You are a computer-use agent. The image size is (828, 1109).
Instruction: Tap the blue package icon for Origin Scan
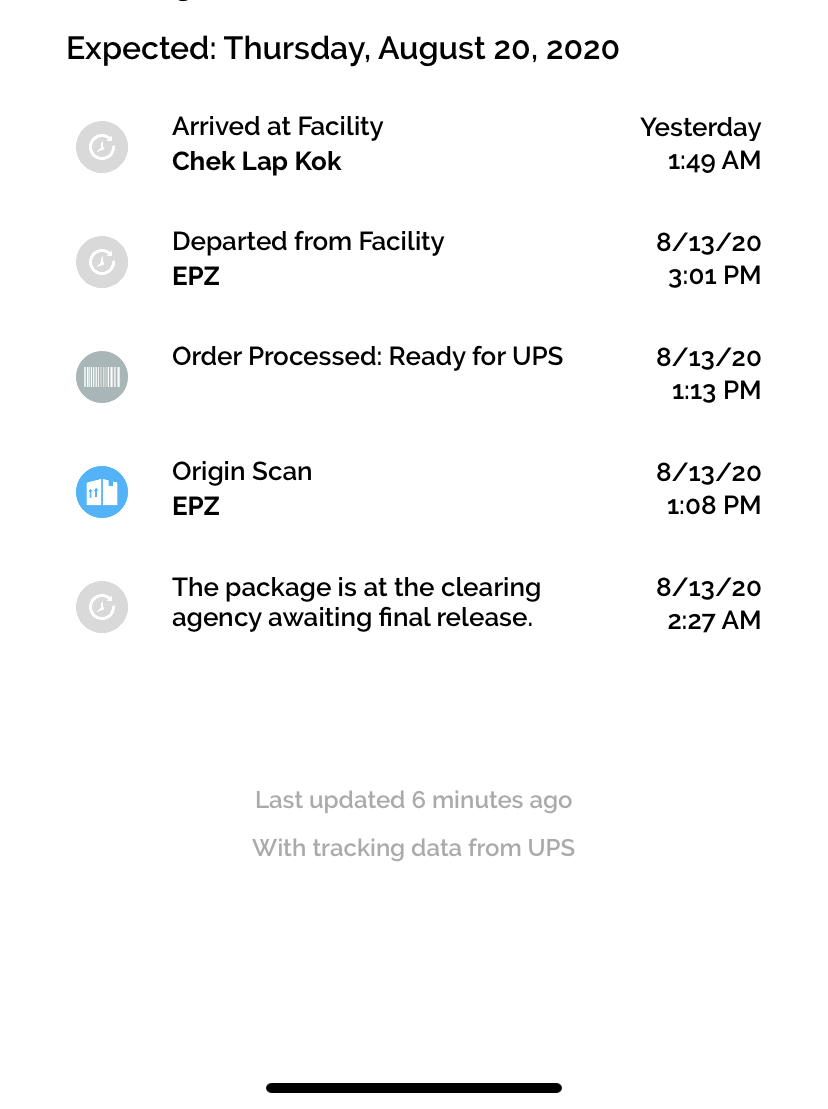pyautogui.click(x=102, y=492)
